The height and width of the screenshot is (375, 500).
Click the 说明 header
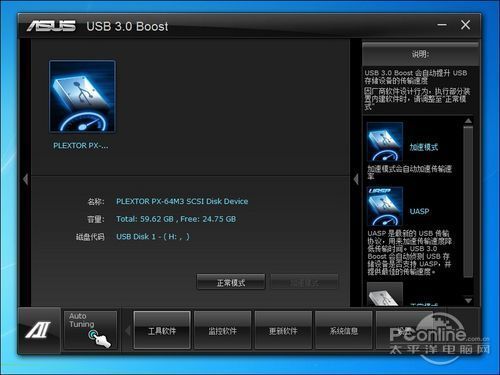click(420, 54)
